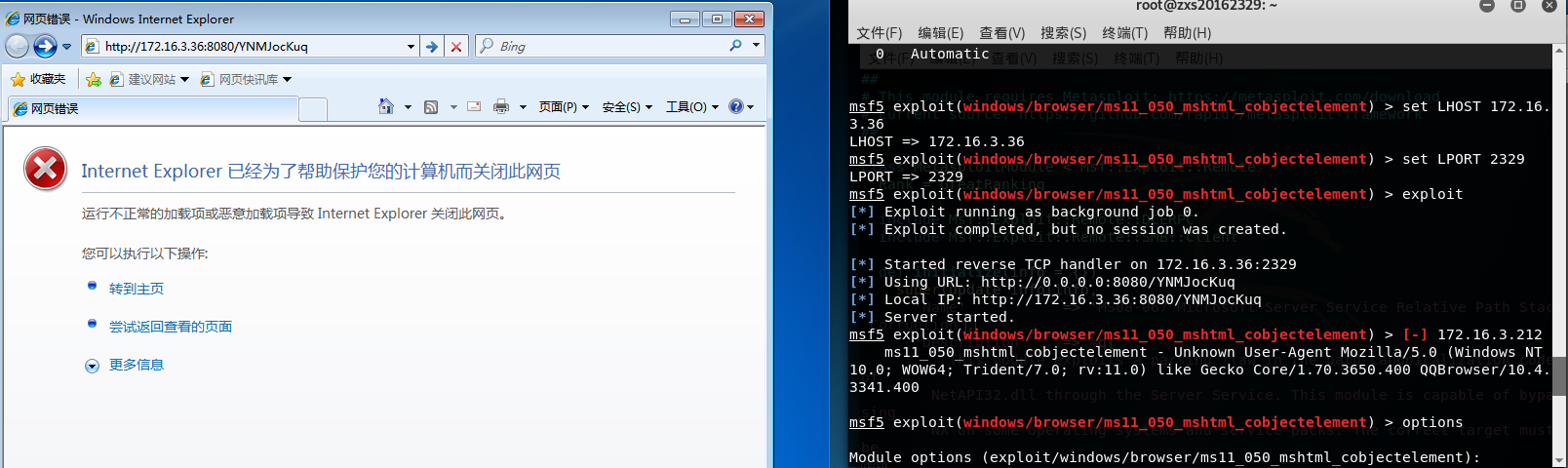Open the recent pages dropdown arrow

point(66,46)
